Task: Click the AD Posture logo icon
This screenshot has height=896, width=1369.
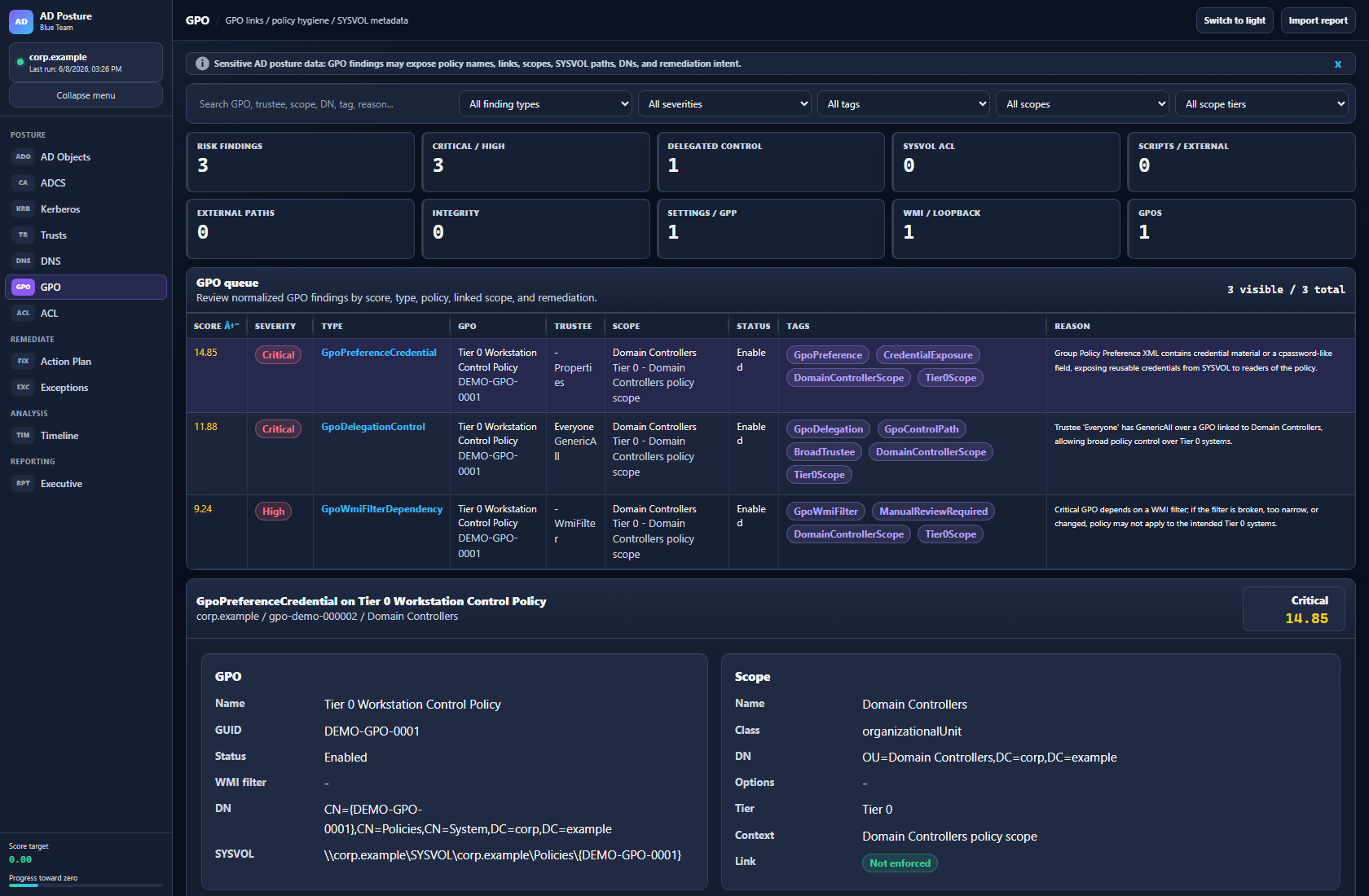Action: (21, 21)
